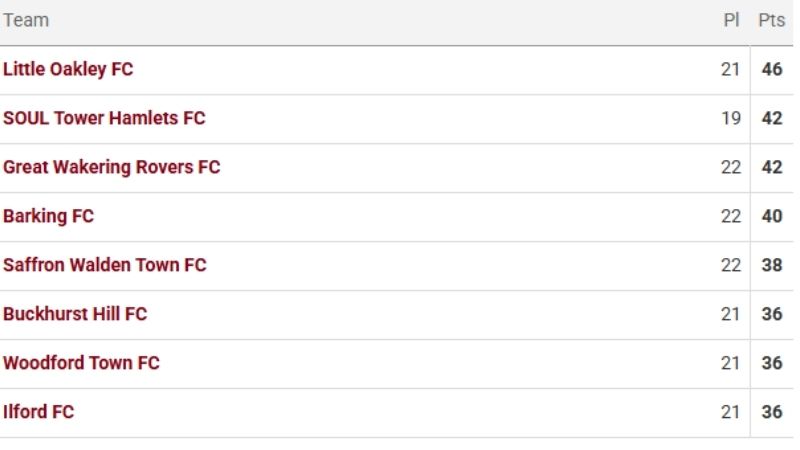Click the SOUL Tower Hamlets FC link
800x450 pixels.
click(x=104, y=118)
